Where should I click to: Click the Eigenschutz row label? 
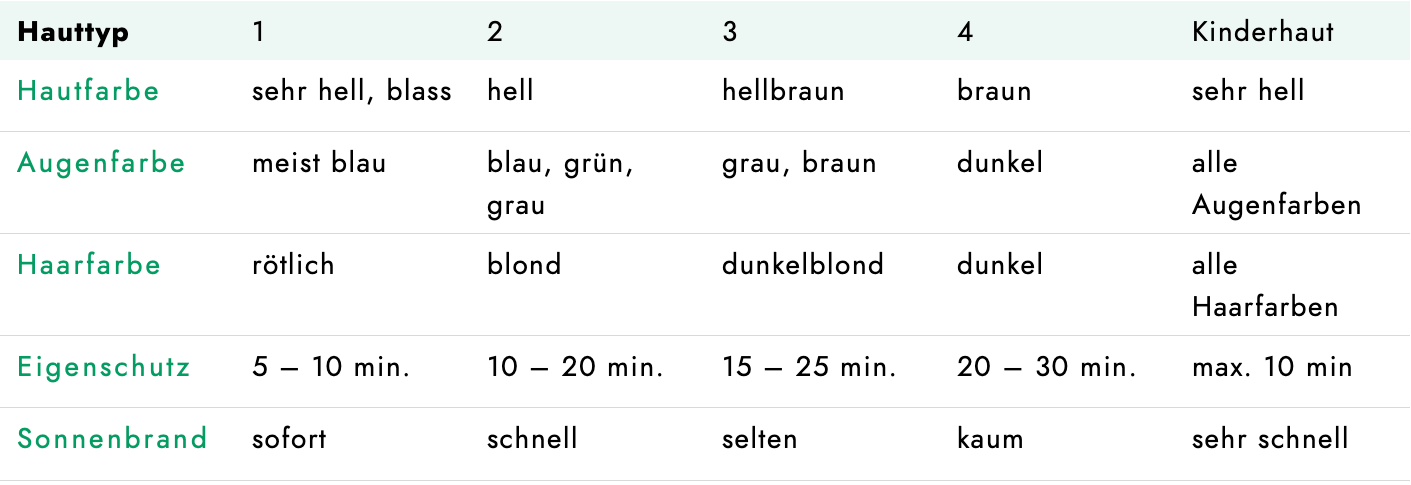point(104,367)
